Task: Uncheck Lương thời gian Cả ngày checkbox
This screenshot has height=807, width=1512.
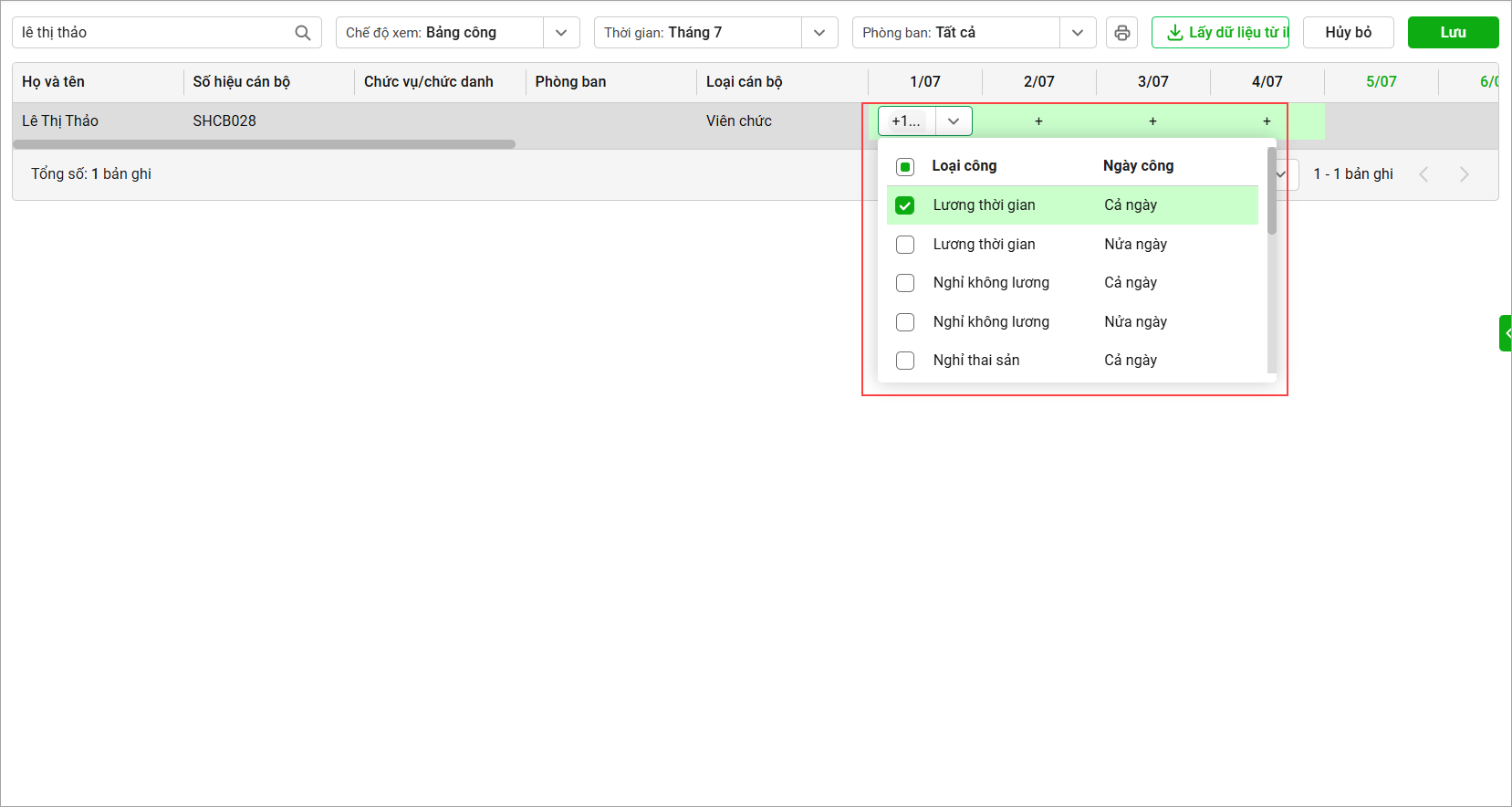Action: 905,205
